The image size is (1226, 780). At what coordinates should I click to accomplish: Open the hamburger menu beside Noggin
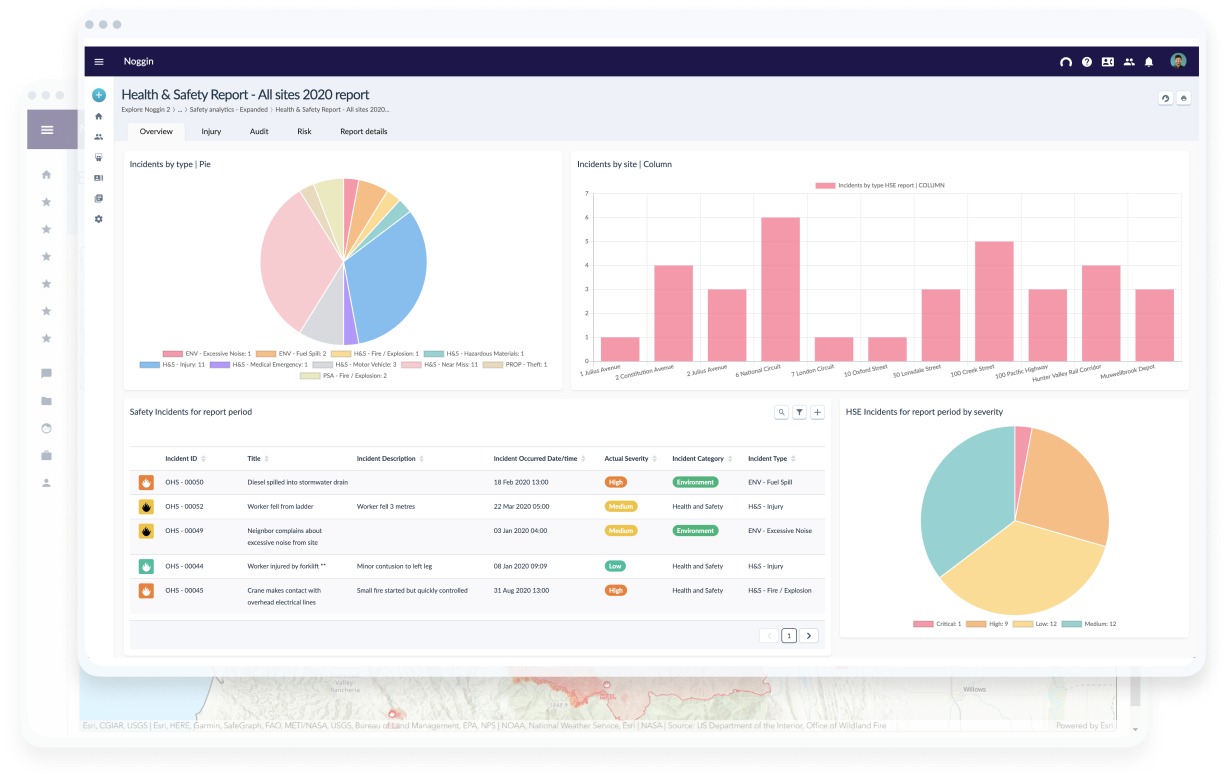pyautogui.click(x=99, y=62)
